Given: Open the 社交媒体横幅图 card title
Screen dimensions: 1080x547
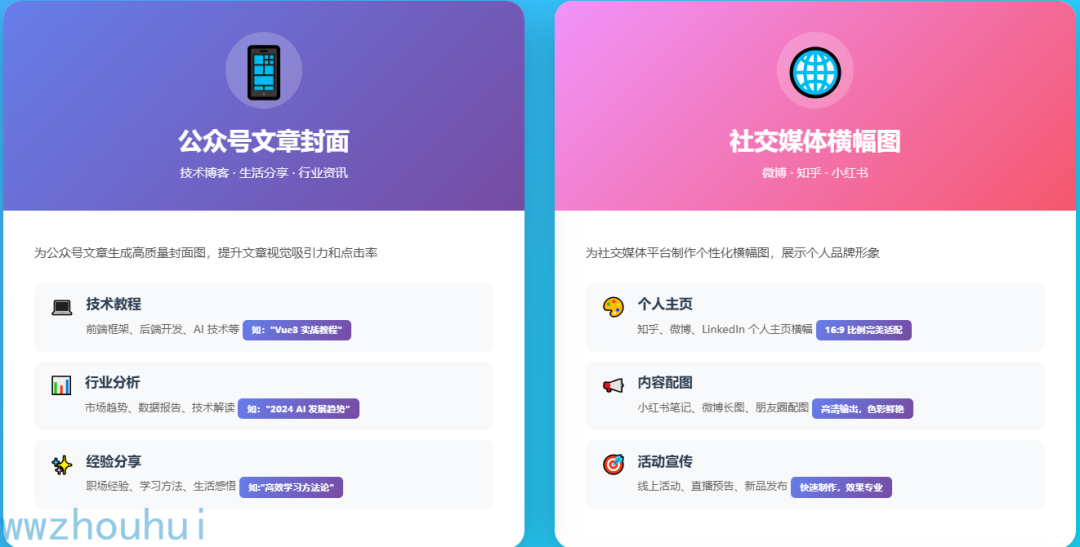Looking at the screenshot, I should pyautogui.click(x=815, y=141).
